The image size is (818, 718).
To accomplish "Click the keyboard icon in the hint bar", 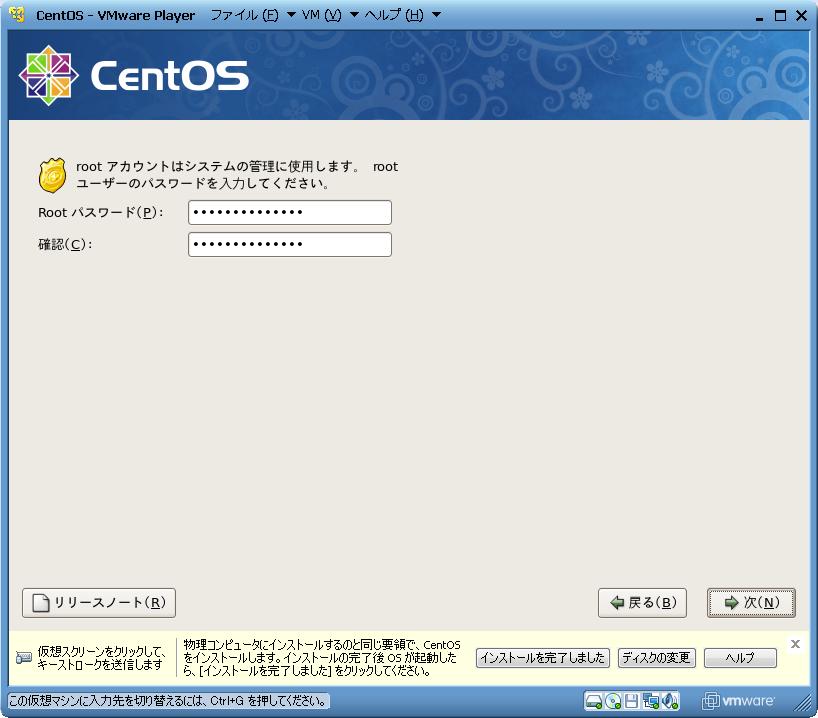I will pos(24,658).
